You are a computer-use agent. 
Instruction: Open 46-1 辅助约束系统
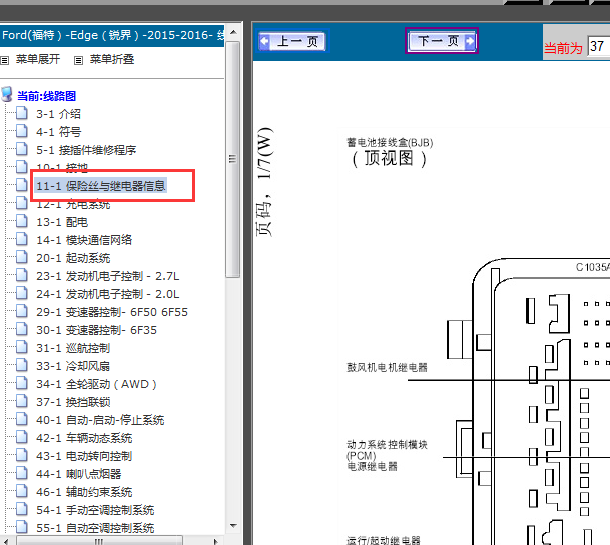click(x=84, y=492)
